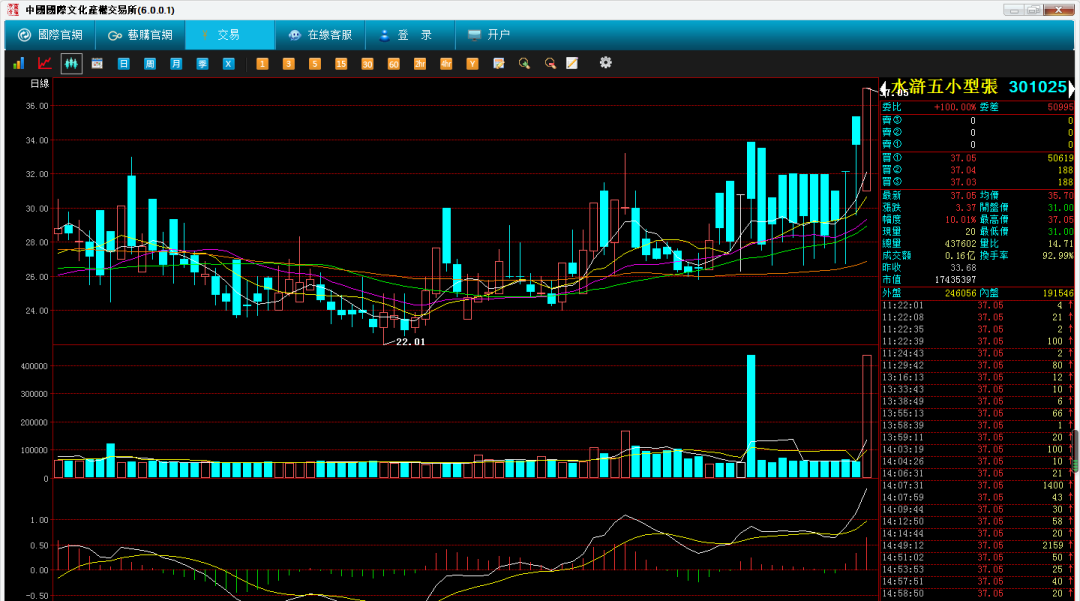Click the buy-two price 37.04

(963, 170)
